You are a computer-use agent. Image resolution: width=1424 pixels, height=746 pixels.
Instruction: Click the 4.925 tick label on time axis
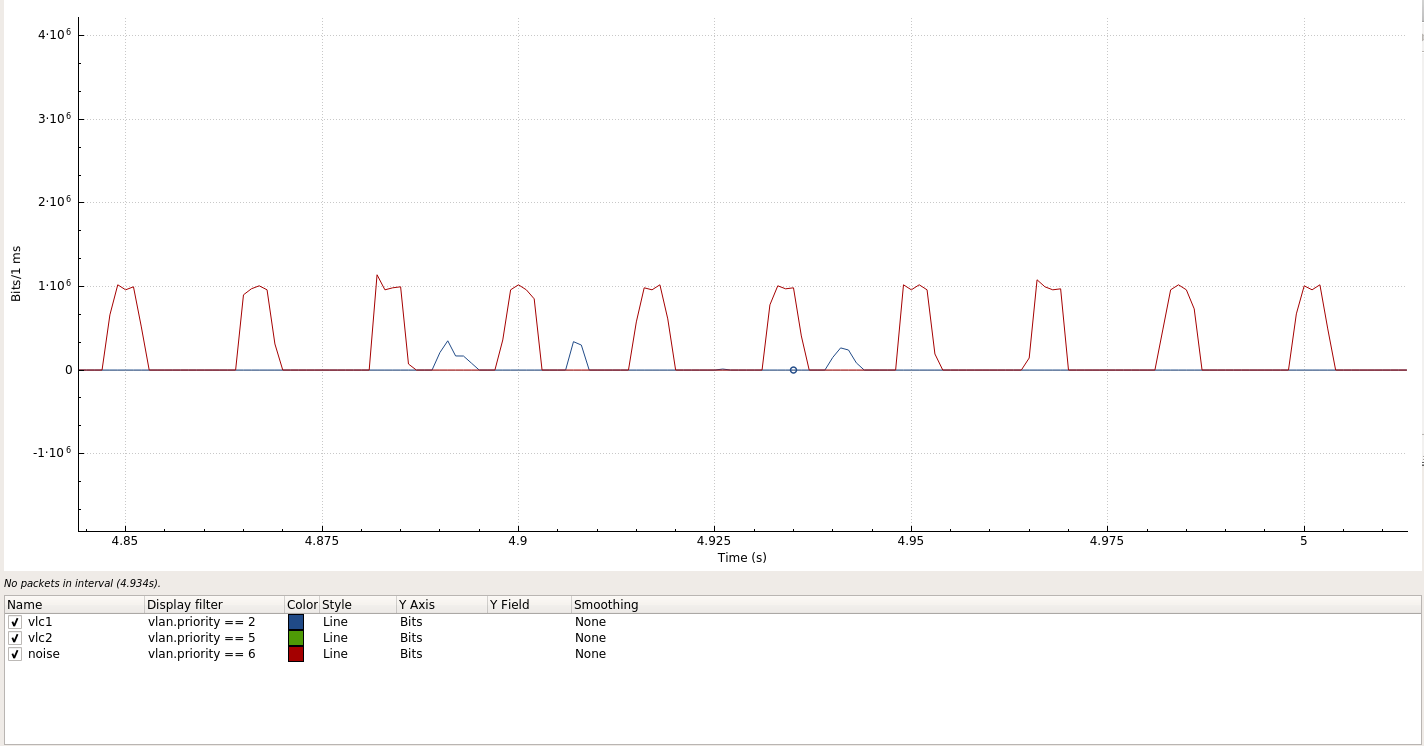point(714,541)
